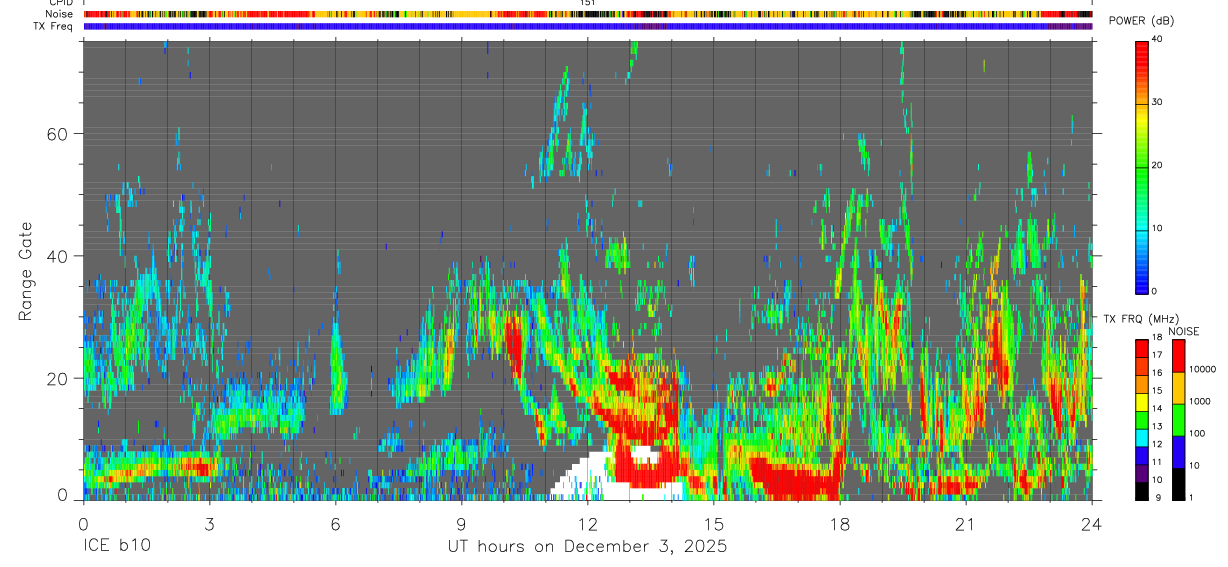Click the x-axis tick label '3'
This screenshot has width=1228, height=567.
tap(209, 524)
